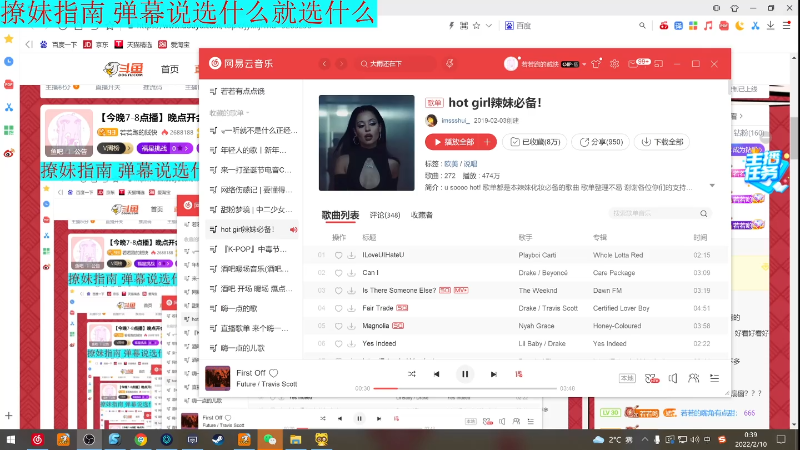Open sidebar playlist 嗨一点的歌
Viewport: 800px width, 450px height.
point(239,309)
